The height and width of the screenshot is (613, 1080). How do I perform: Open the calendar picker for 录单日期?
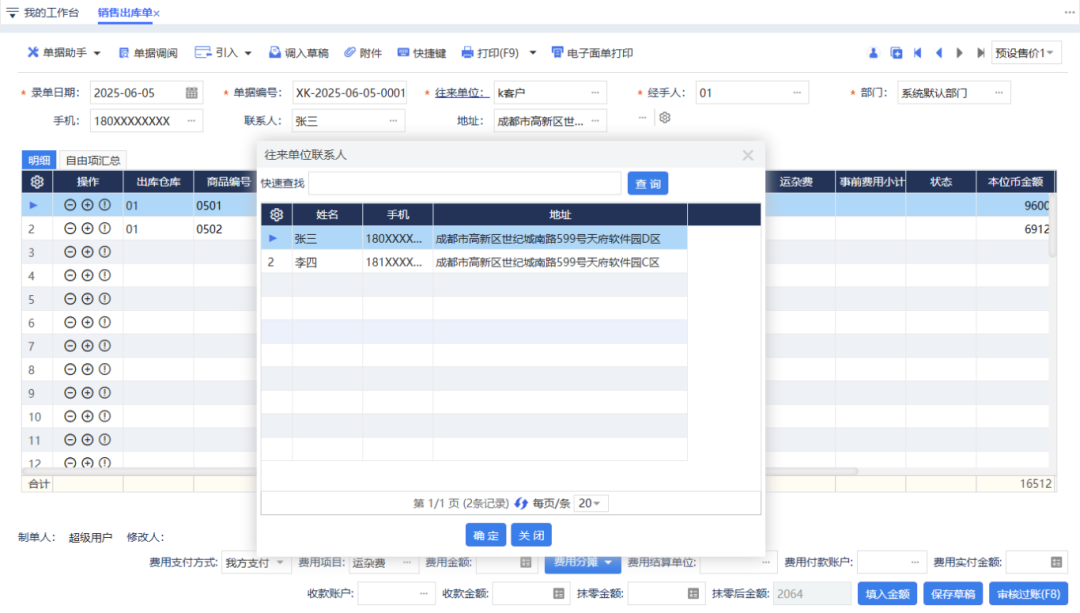(x=191, y=93)
